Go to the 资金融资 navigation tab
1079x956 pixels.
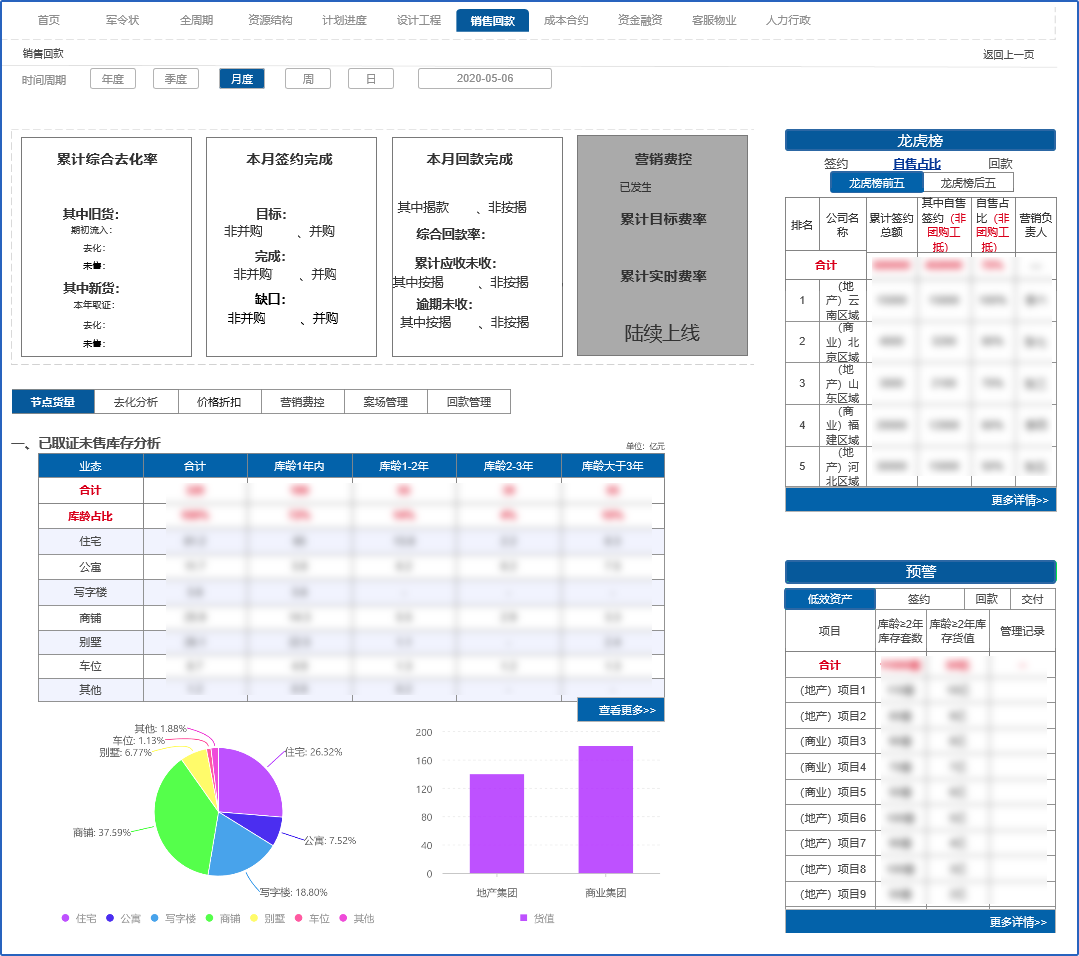pyautogui.click(x=640, y=20)
